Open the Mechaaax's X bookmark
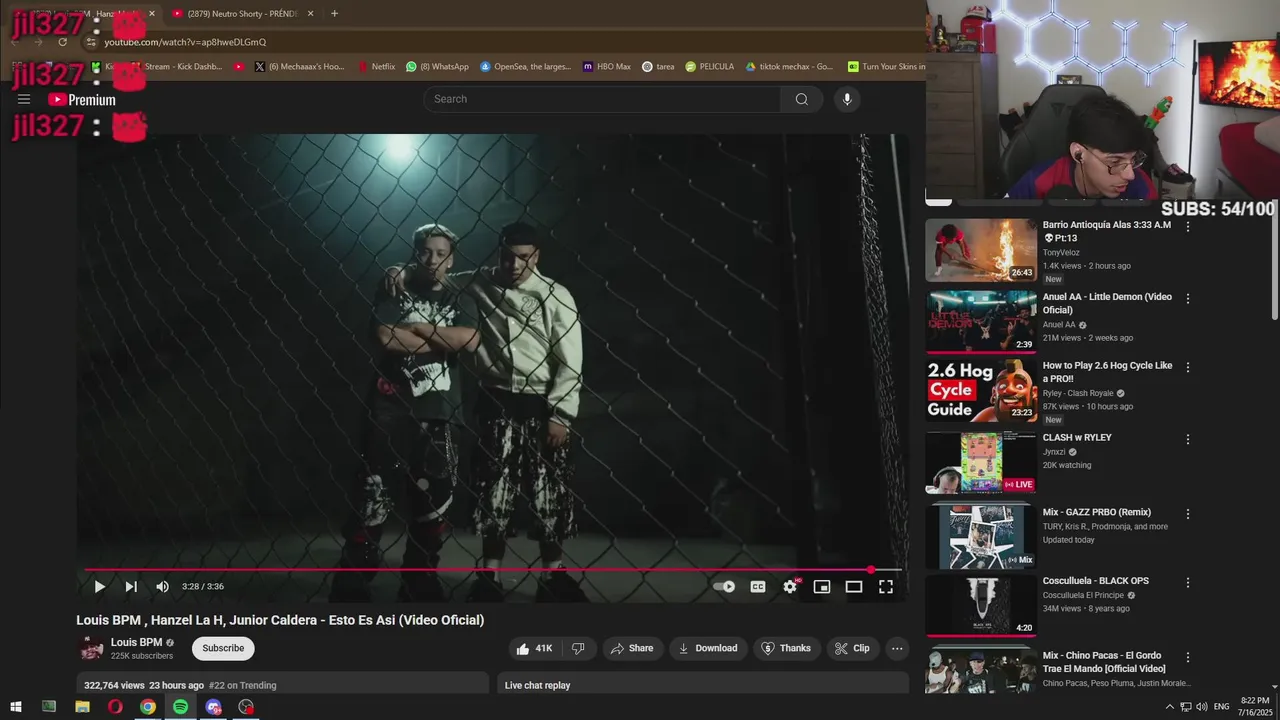Image resolution: width=1280 pixels, height=720 pixels. pyautogui.click(x=299, y=67)
